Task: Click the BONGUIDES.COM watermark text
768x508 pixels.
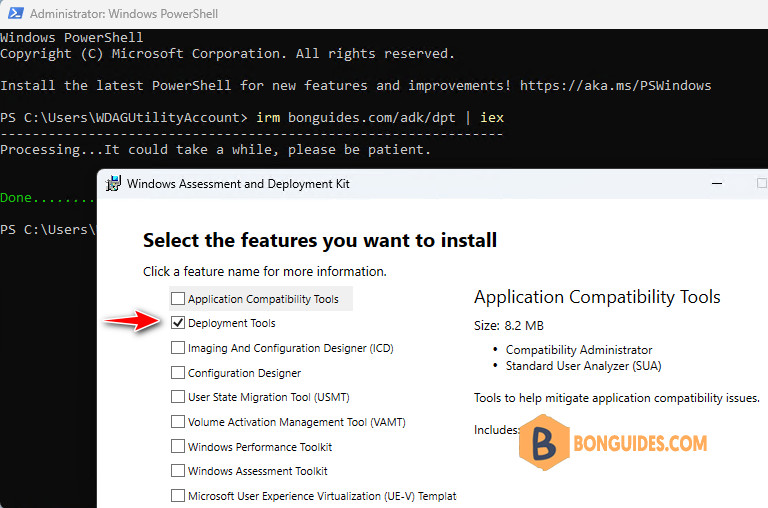Action: [640, 443]
